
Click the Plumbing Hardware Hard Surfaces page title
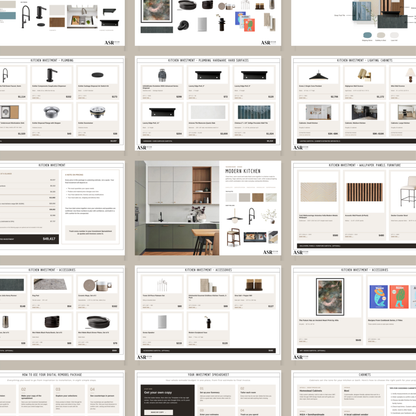[x=208, y=60]
